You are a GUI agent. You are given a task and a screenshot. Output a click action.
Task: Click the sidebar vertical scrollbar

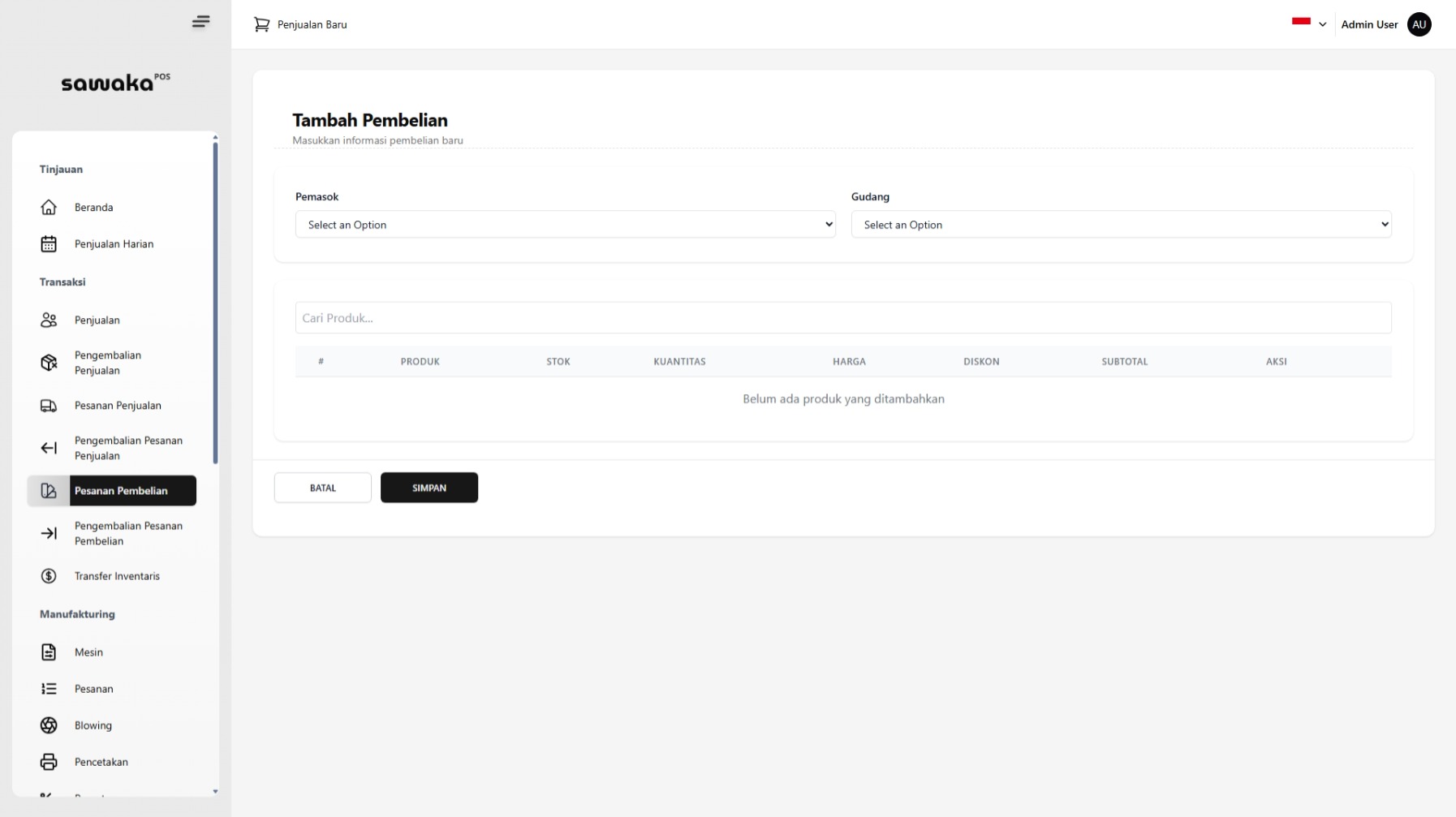[215, 302]
